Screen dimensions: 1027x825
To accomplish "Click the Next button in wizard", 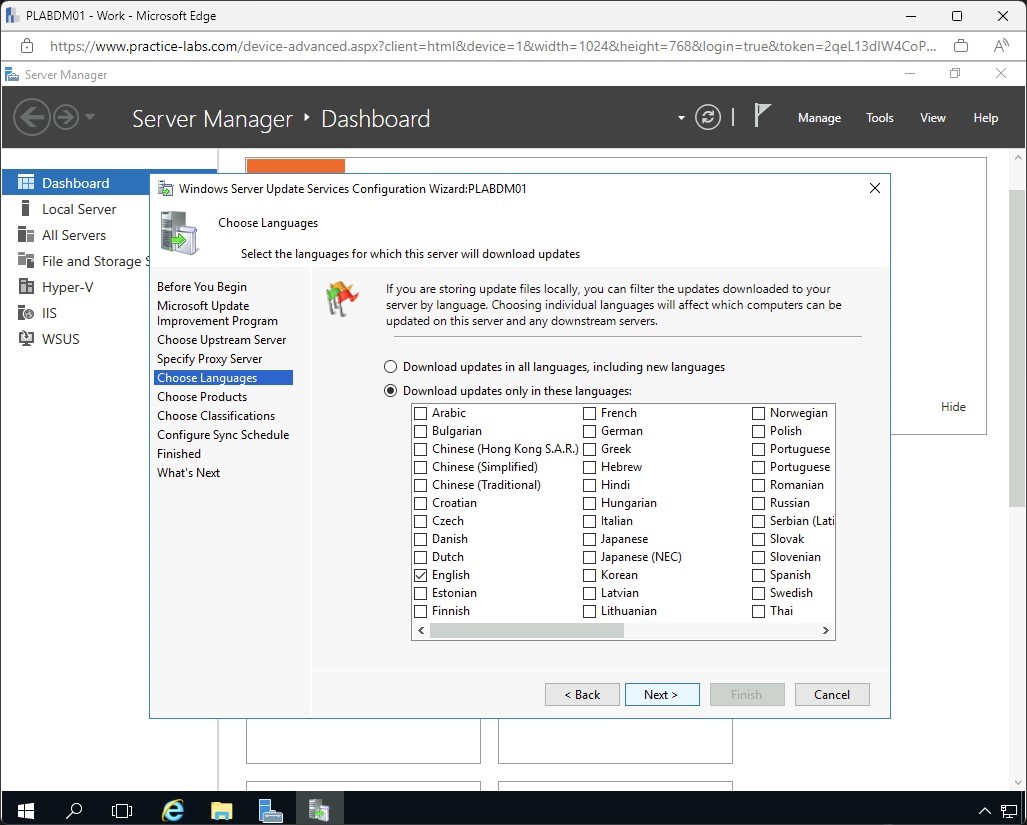I will (661, 694).
